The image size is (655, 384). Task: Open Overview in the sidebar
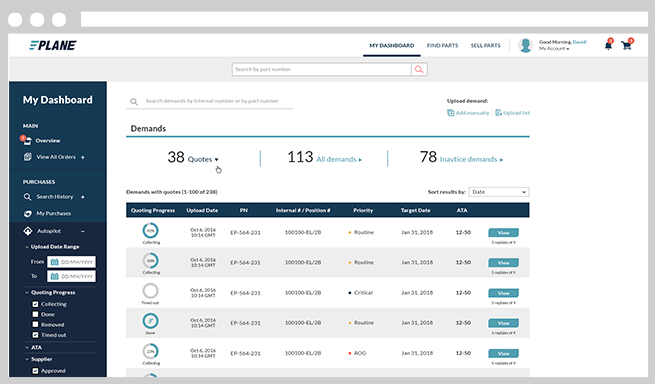tap(48, 141)
